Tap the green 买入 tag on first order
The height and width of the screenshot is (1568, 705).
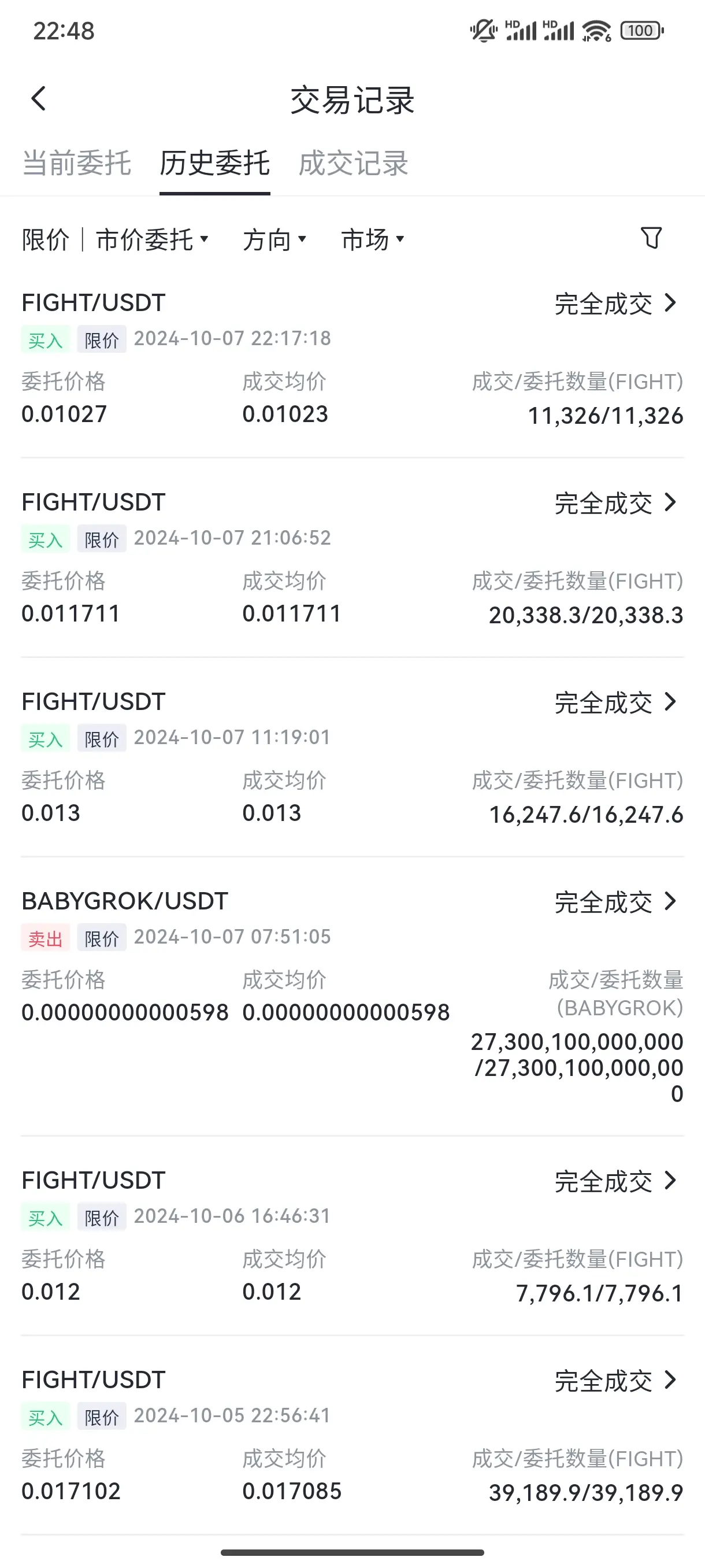pos(46,339)
